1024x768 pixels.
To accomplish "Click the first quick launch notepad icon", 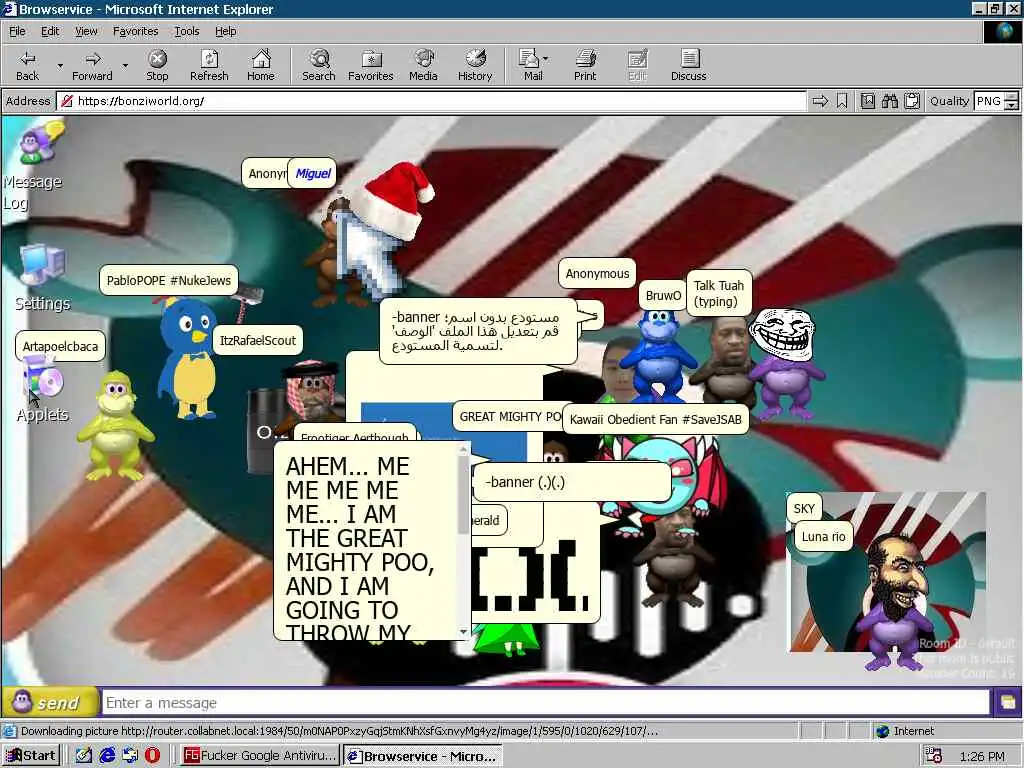I will pos(84,756).
